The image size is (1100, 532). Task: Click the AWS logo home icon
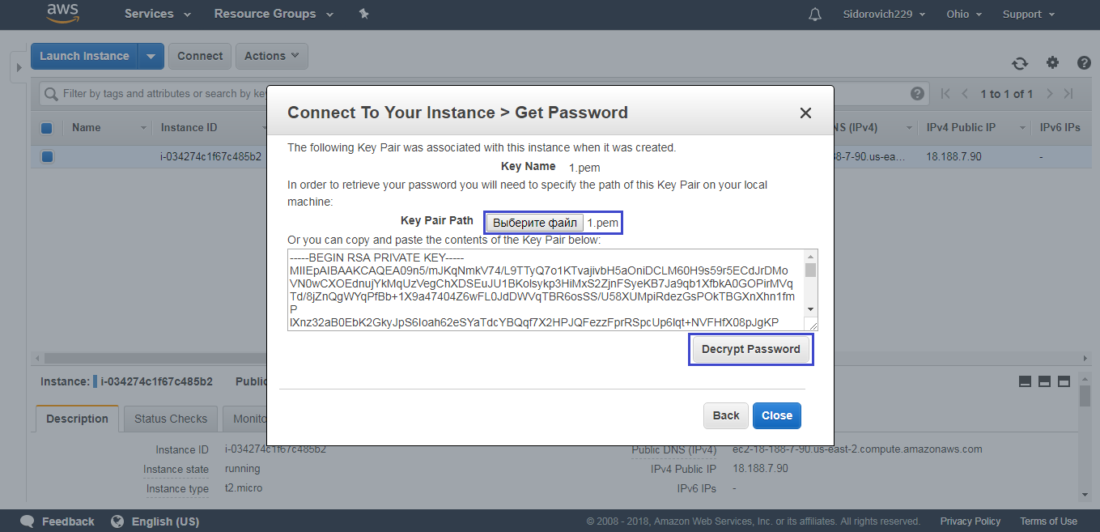click(62, 13)
